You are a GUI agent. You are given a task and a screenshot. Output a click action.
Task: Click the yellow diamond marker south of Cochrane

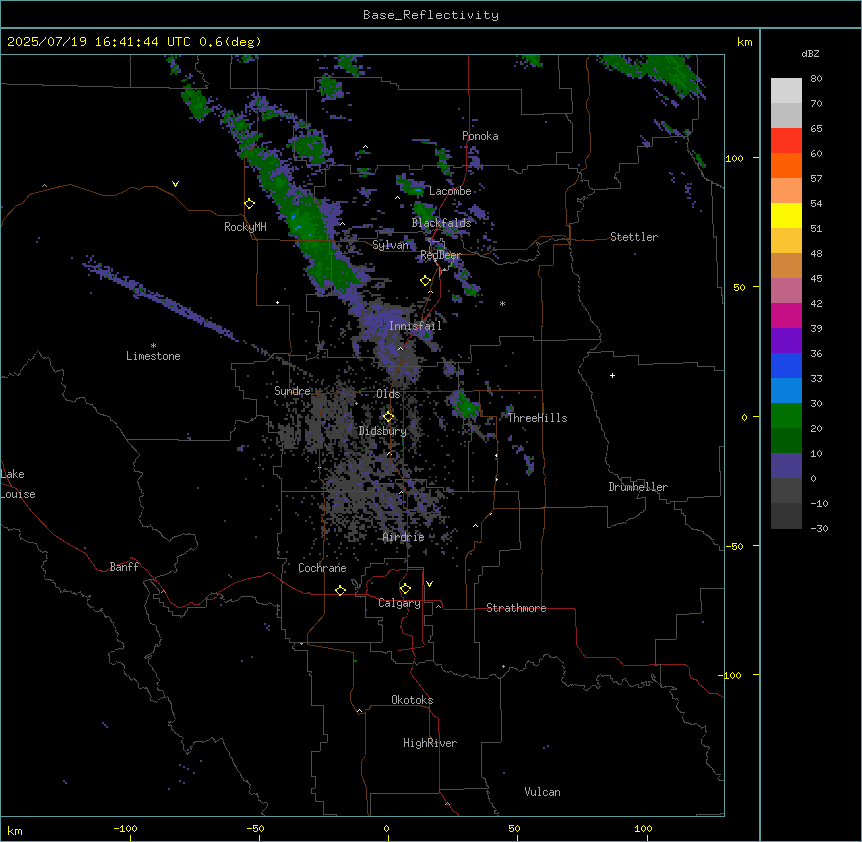(x=340, y=590)
